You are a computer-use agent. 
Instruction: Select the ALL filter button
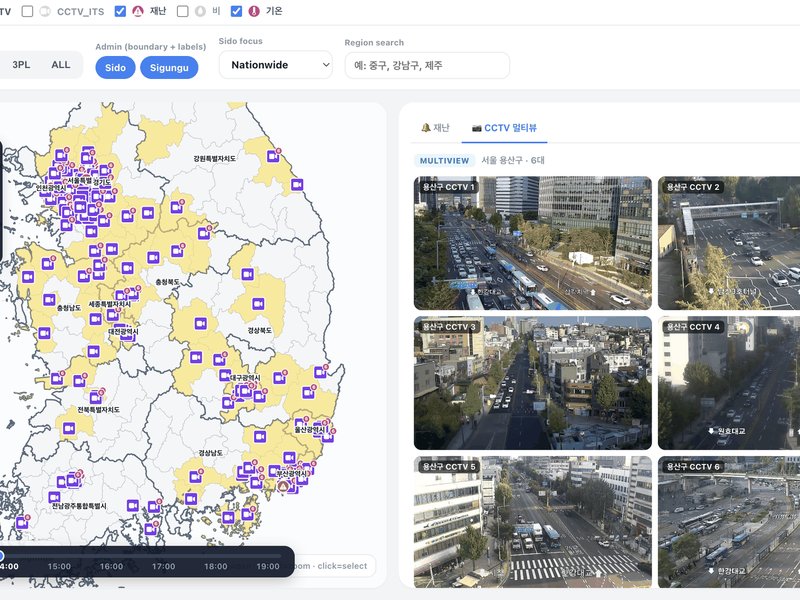[x=61, y=65]
